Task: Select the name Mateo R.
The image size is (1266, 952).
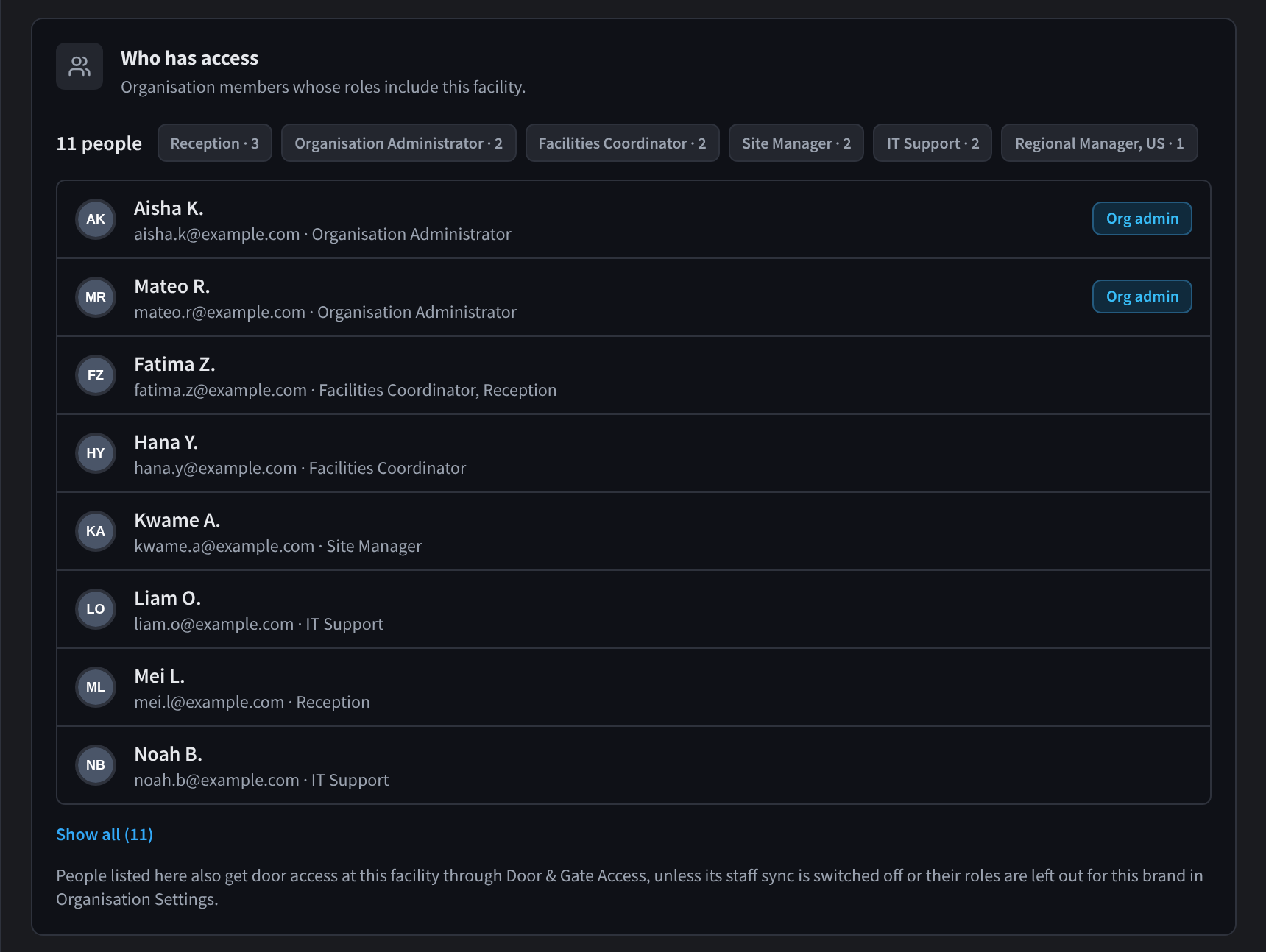Action: pos(172,286)
